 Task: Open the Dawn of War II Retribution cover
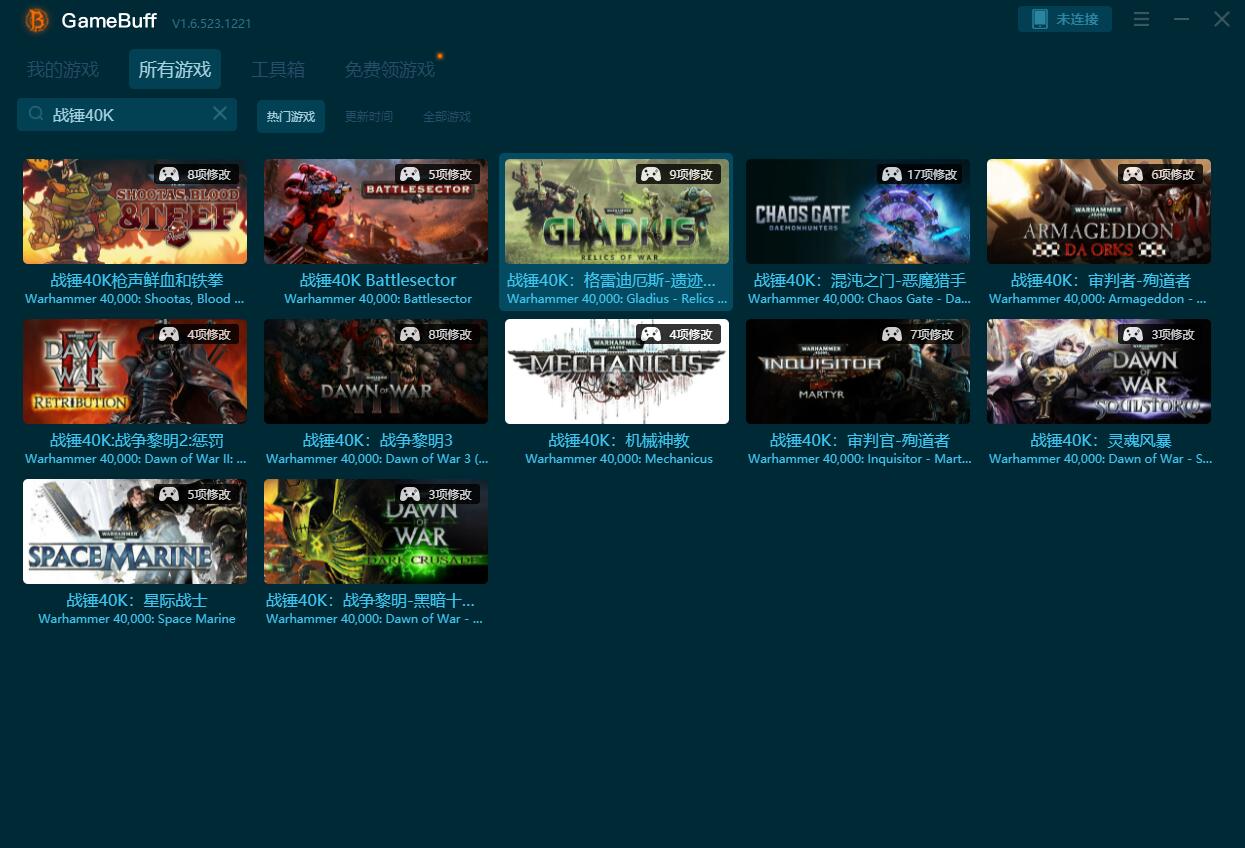point(135,371)
